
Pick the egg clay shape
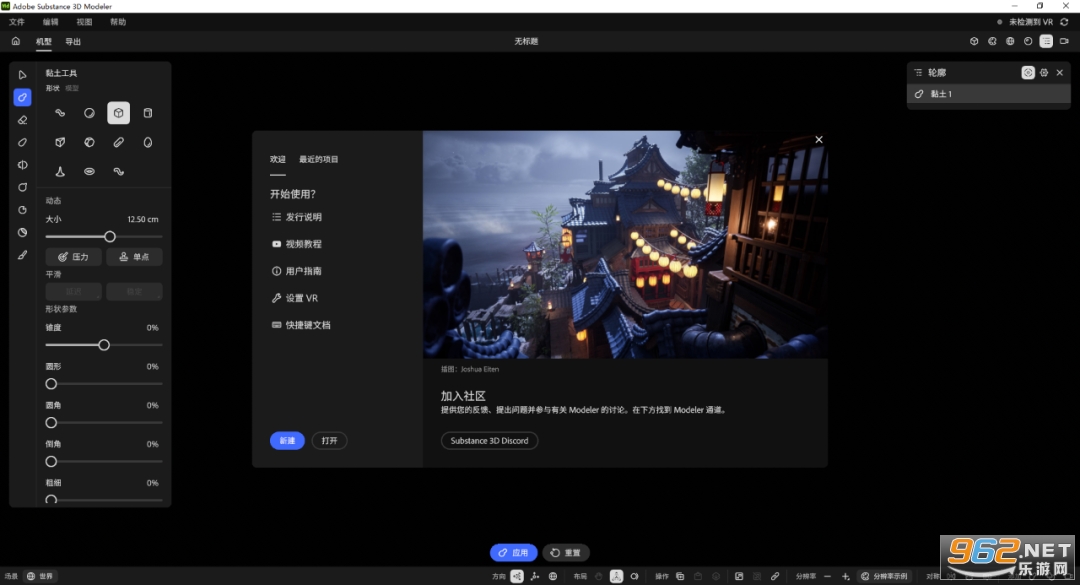point(147,143)
